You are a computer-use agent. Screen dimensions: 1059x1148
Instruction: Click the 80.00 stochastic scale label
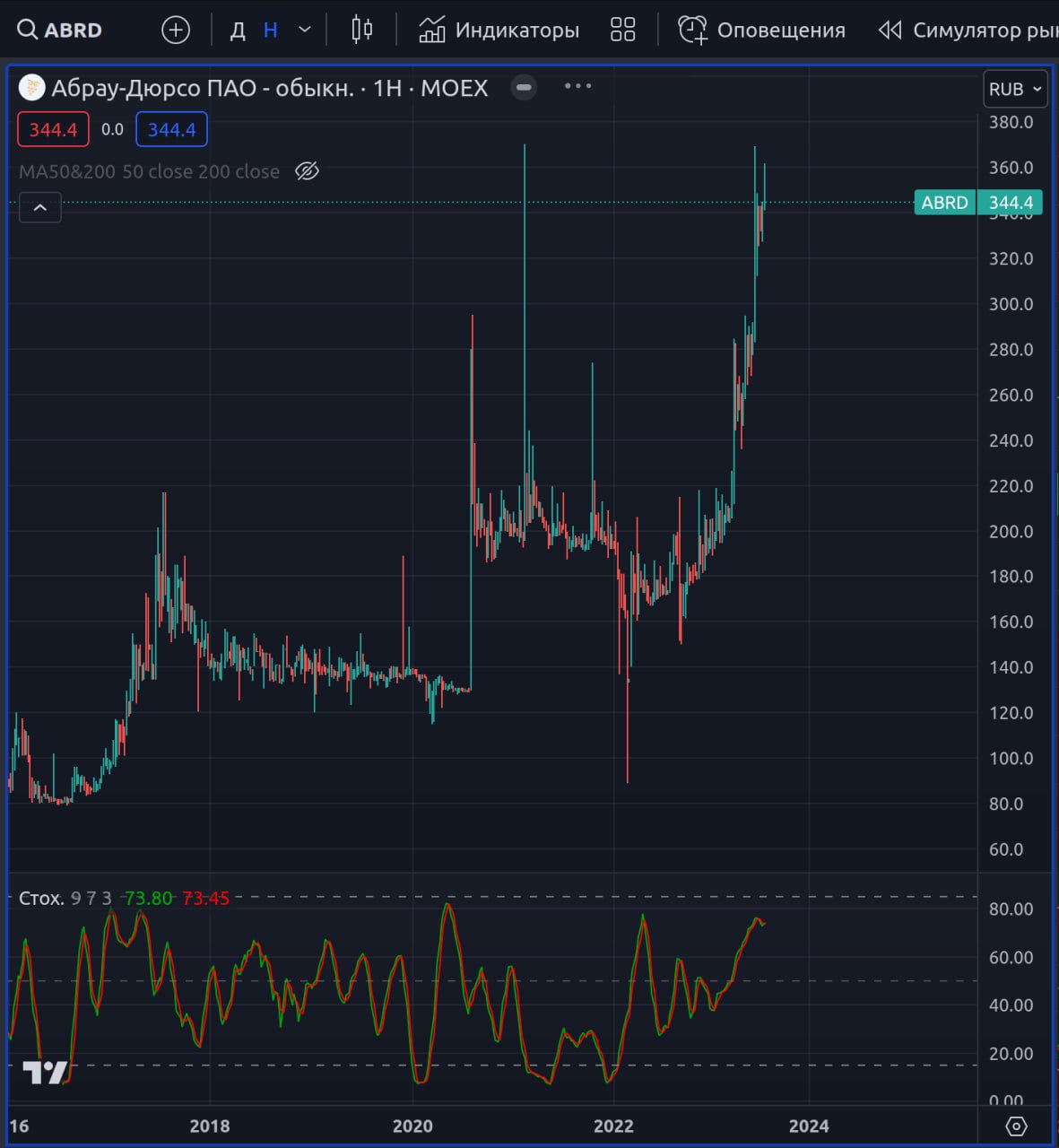click(x=1011, y=909)
